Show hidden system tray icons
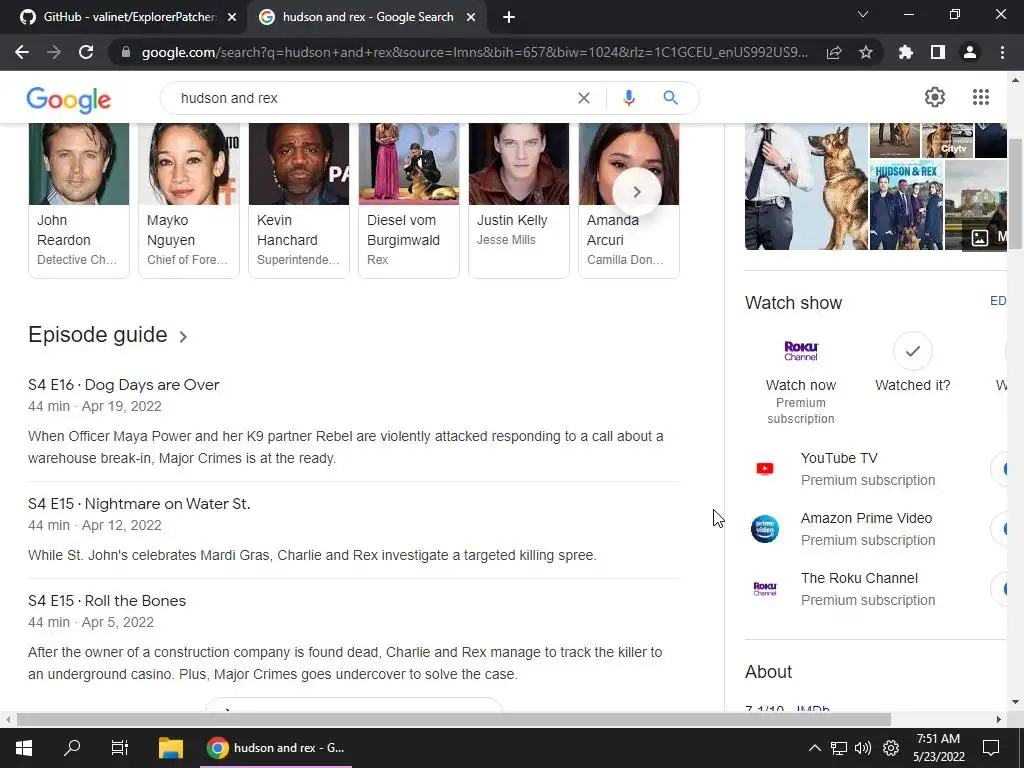This screenshot has width=1024, height=768. click(814, 748)
